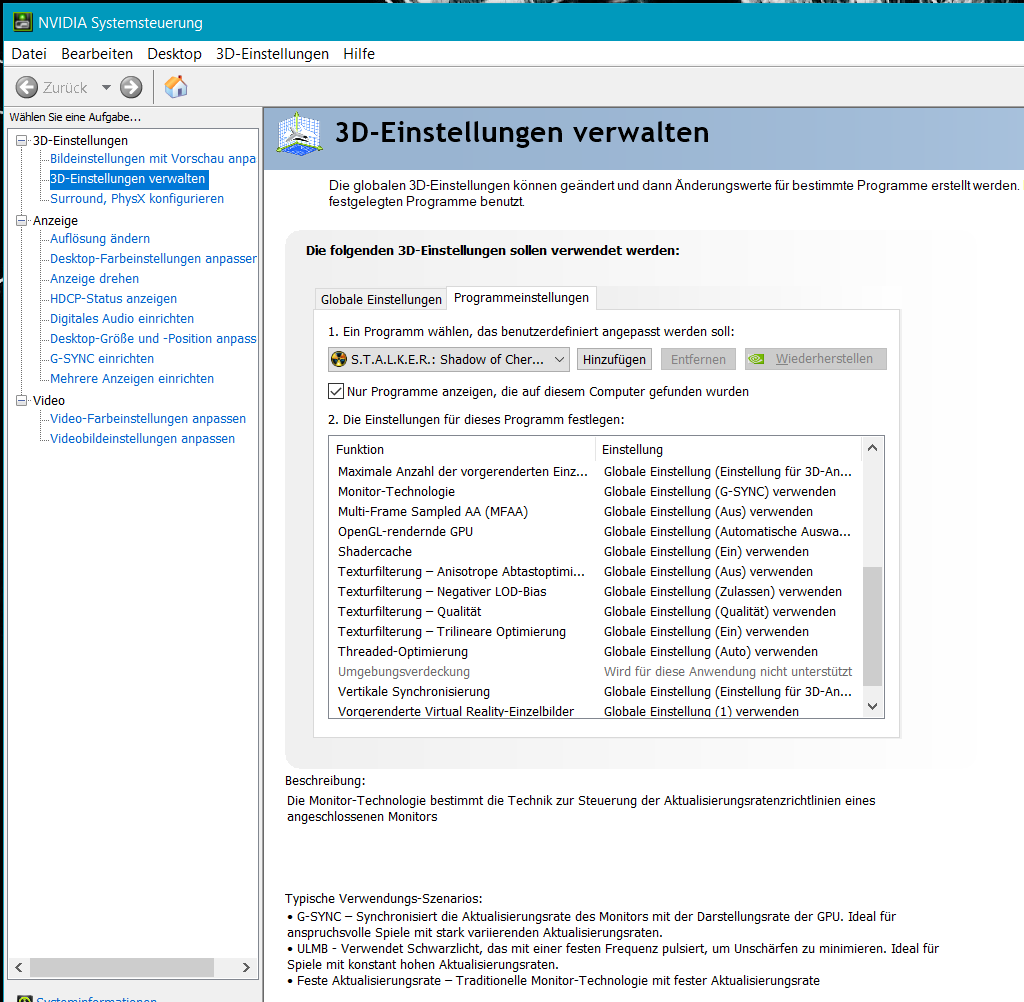Screen dimensions: 1024x1002
Task: Open program selection dropdown S.T.A.L.K.E.R.
Action: pyautogui.click(x=449, y=359)
